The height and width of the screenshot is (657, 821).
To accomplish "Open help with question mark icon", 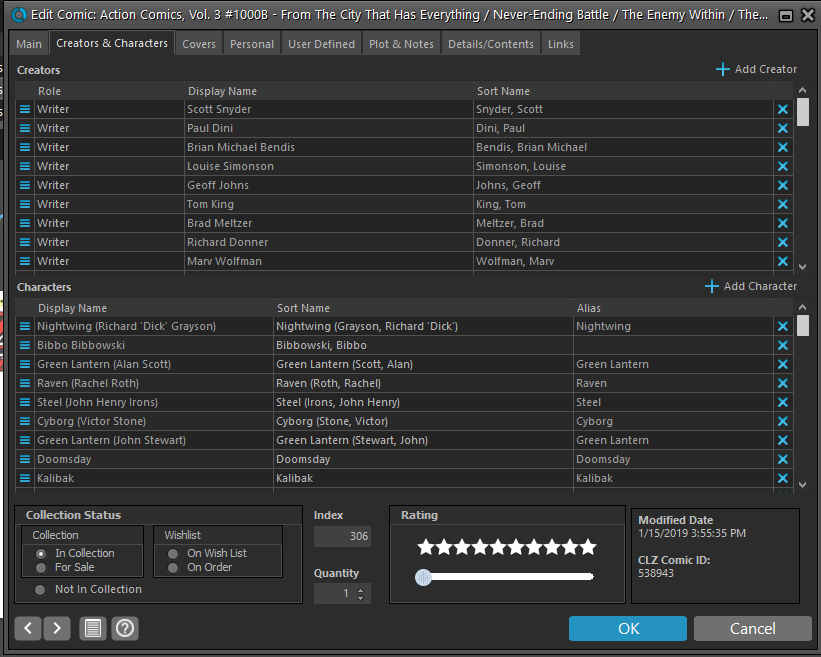I will tap(125, 628).
